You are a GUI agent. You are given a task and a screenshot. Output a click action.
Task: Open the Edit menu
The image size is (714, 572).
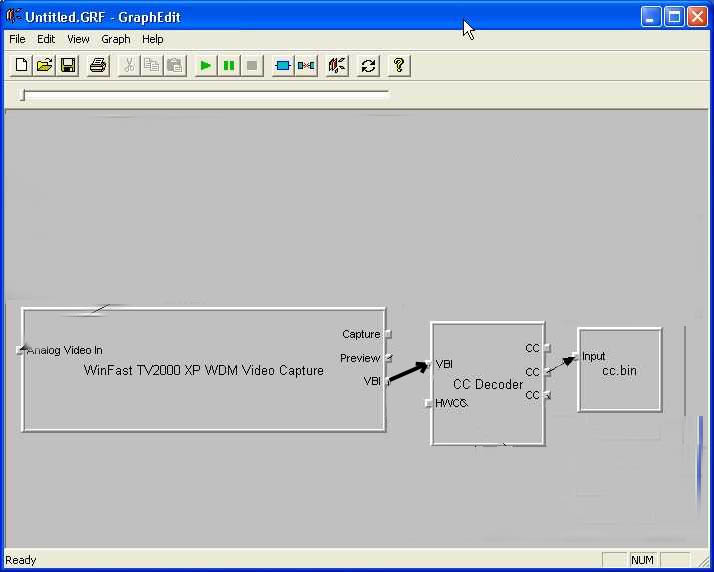[46, 40]
